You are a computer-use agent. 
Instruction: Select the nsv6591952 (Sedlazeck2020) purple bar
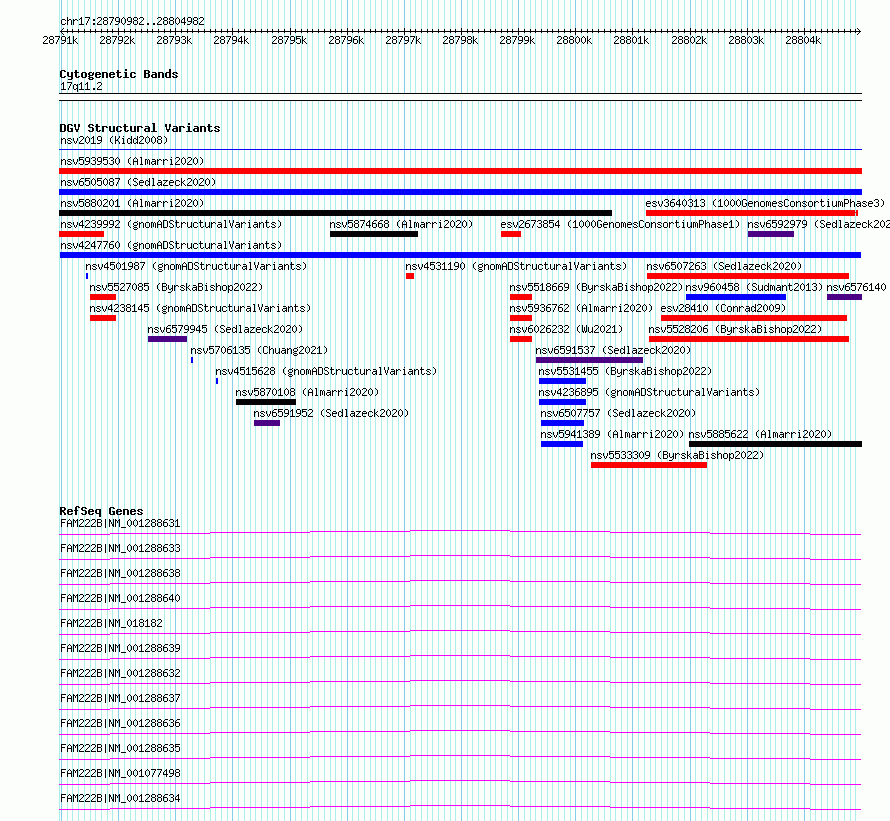tap(267, 423)
